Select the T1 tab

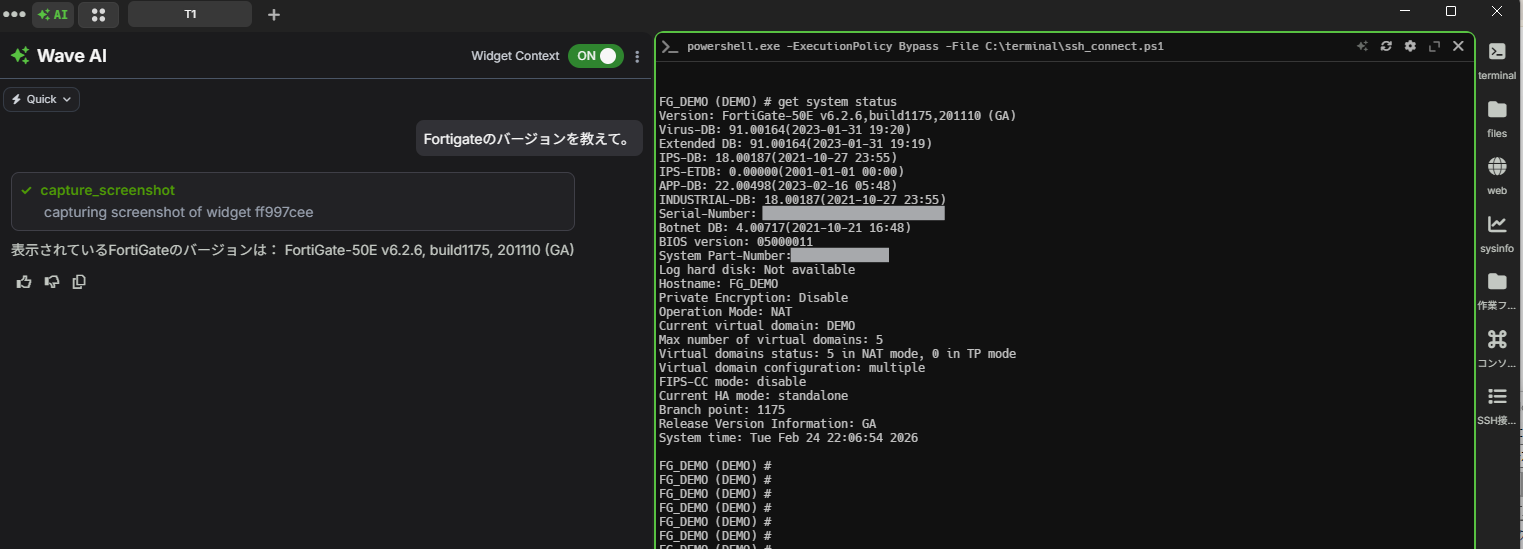tap(190, 15)
